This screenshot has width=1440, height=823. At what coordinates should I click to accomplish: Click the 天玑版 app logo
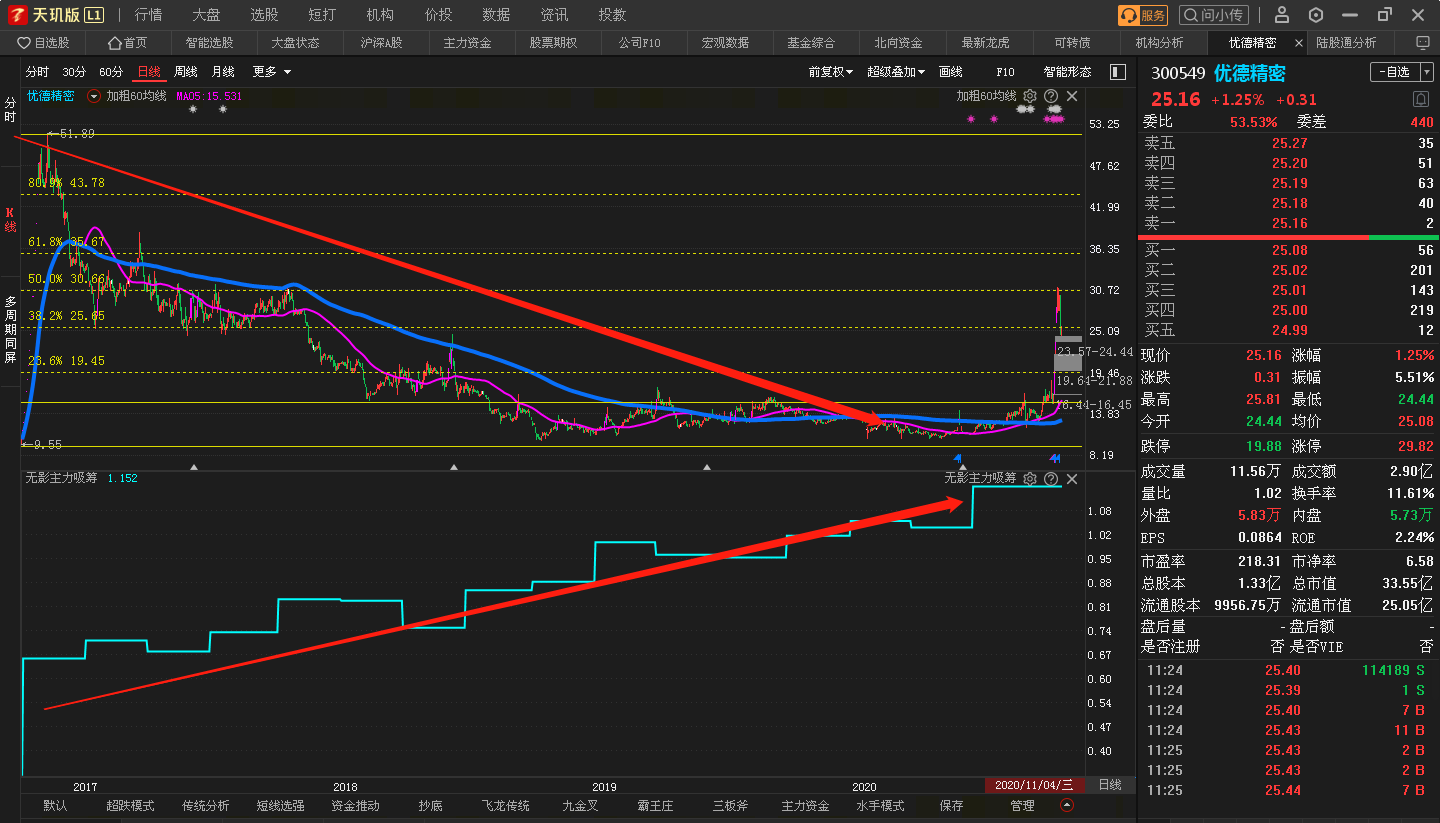point(55,15)
